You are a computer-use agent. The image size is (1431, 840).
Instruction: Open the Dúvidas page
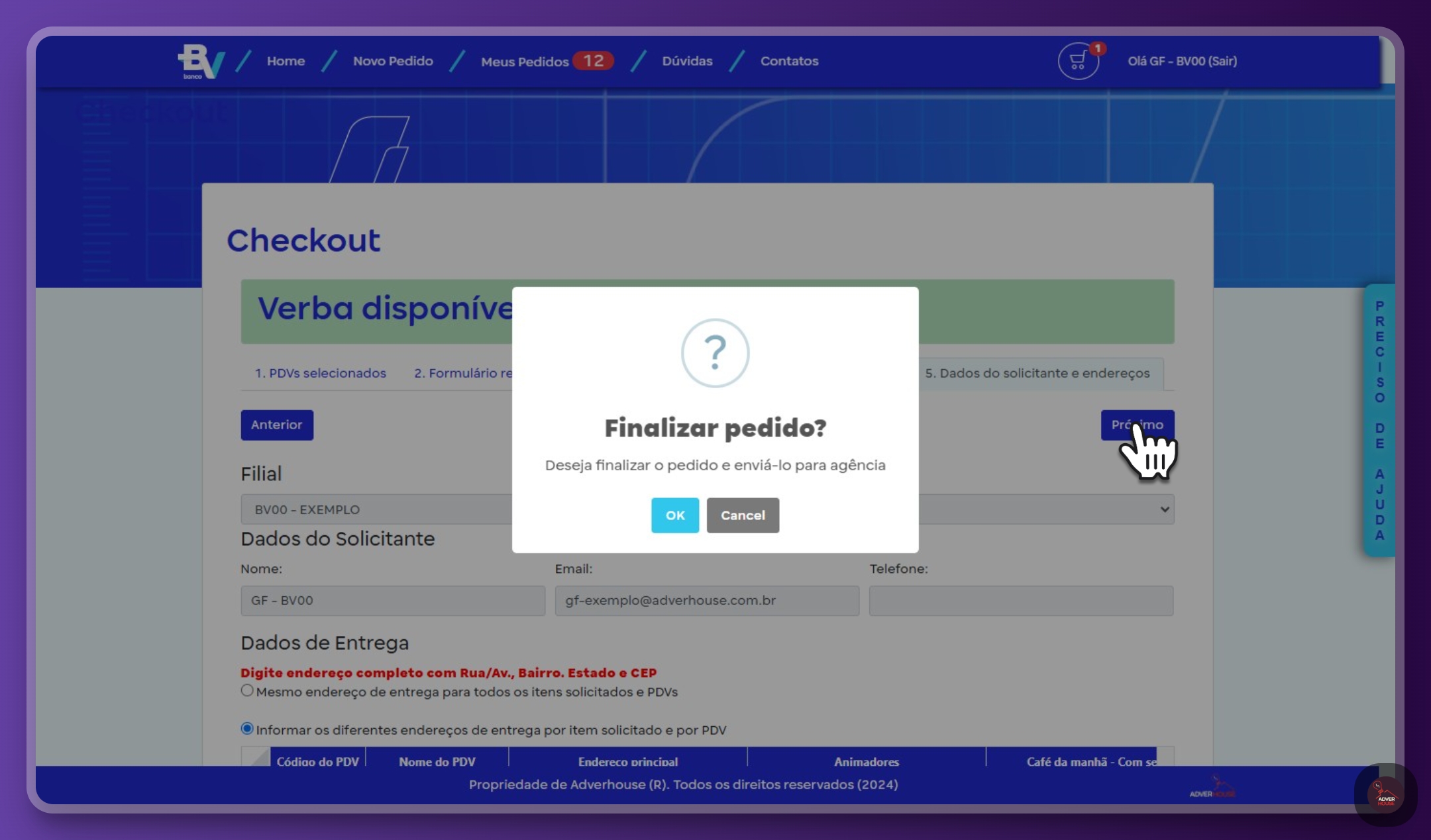point(687,61)
